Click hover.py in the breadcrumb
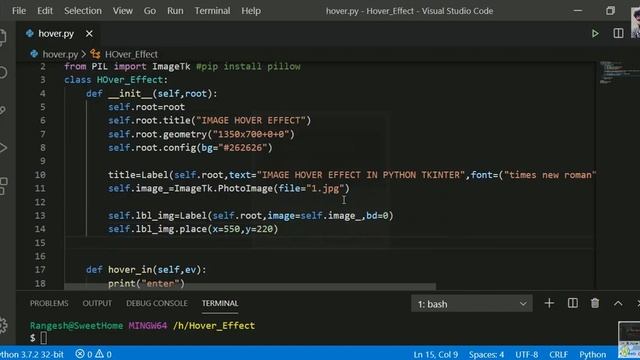Viewport: 640px width, 360px height. [60, 54]
